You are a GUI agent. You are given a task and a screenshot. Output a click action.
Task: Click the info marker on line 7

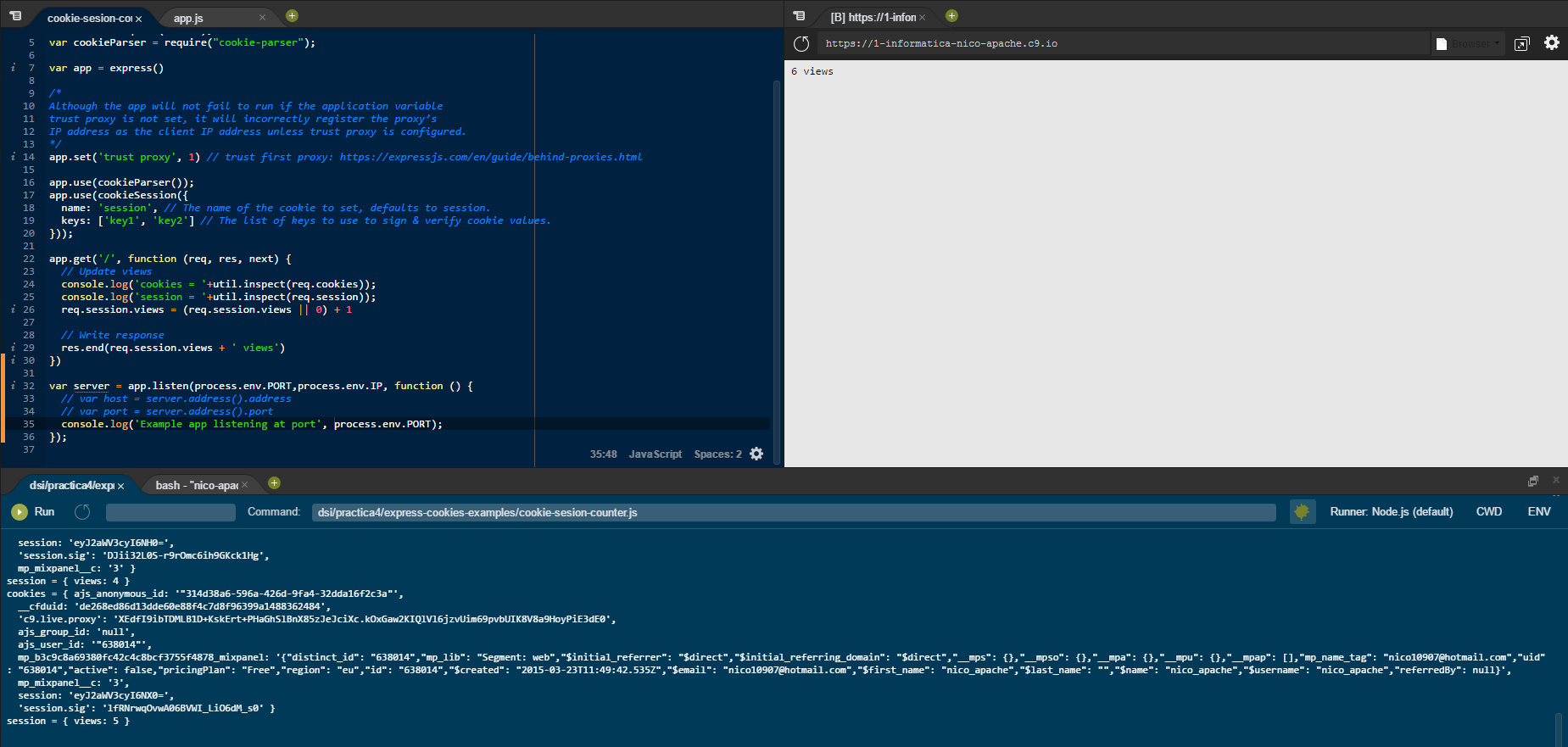click(x=13, y=68)
